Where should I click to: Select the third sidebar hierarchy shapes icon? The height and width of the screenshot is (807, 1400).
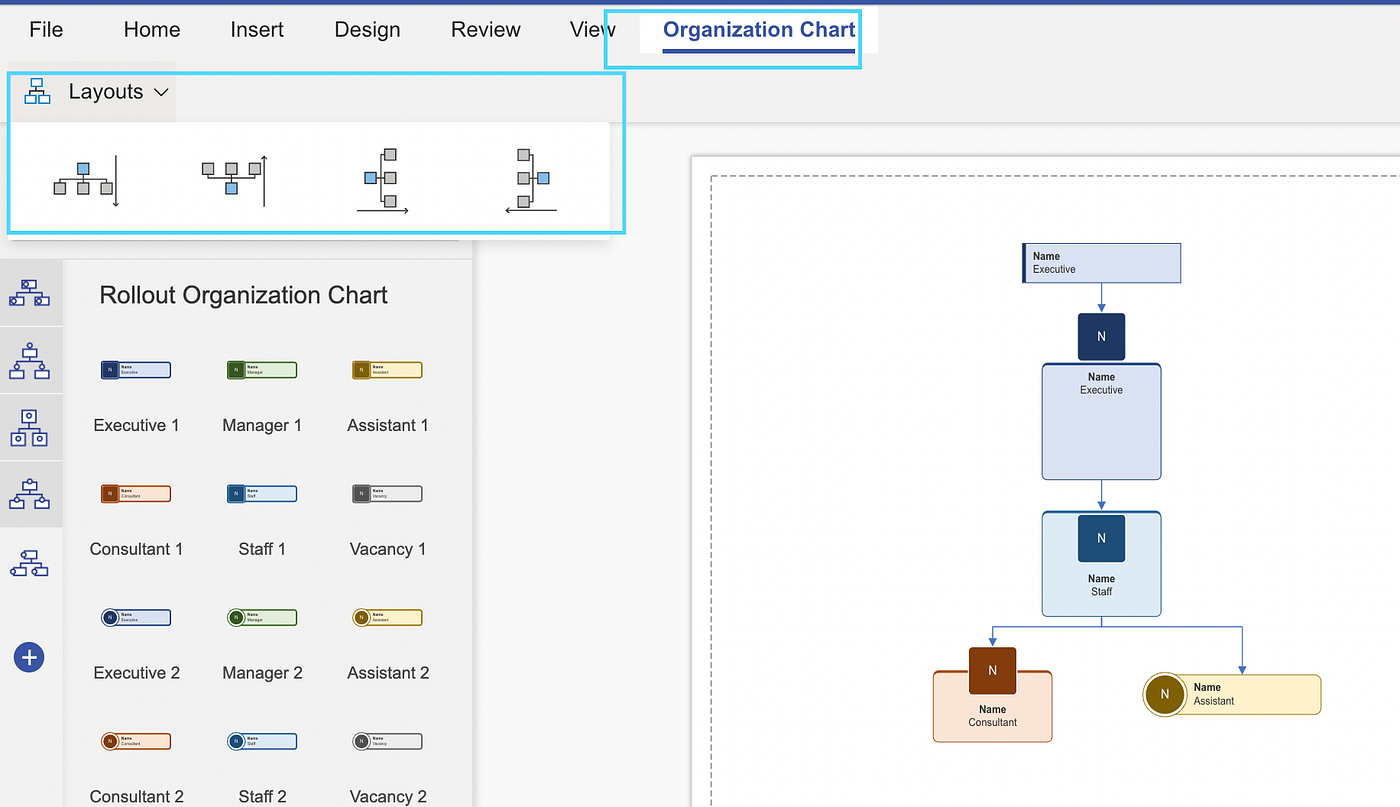point(31,427)
